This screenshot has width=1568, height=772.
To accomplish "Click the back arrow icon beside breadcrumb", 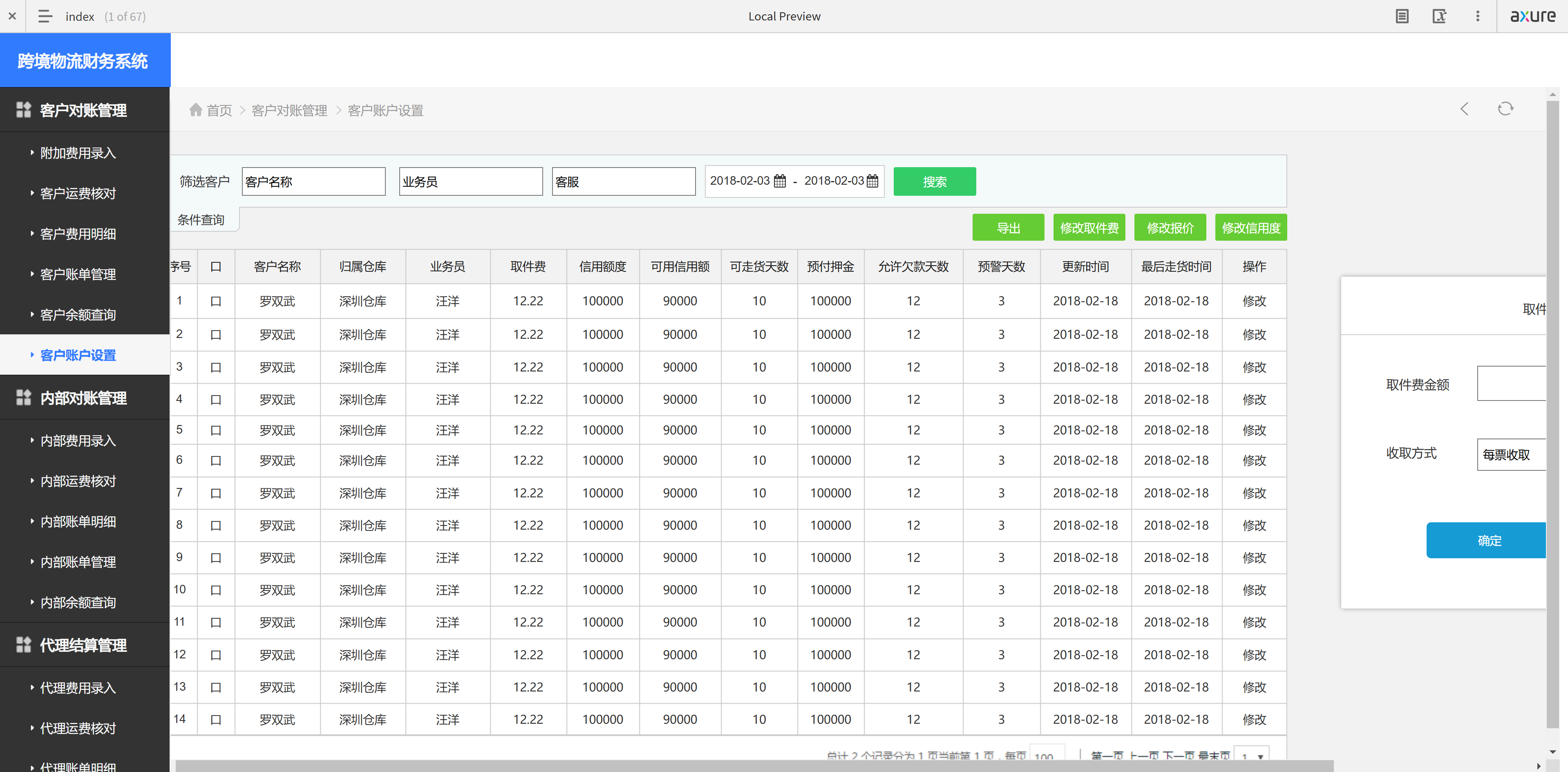I will [1465, 109].
